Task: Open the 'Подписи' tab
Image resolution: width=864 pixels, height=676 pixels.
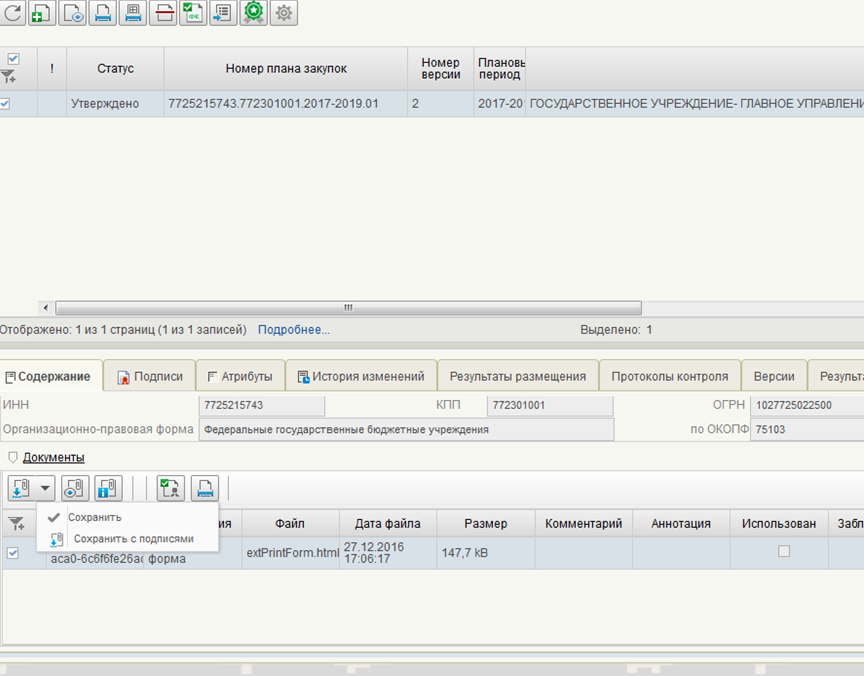Action: pyautogui.click(x=149, y=376)
